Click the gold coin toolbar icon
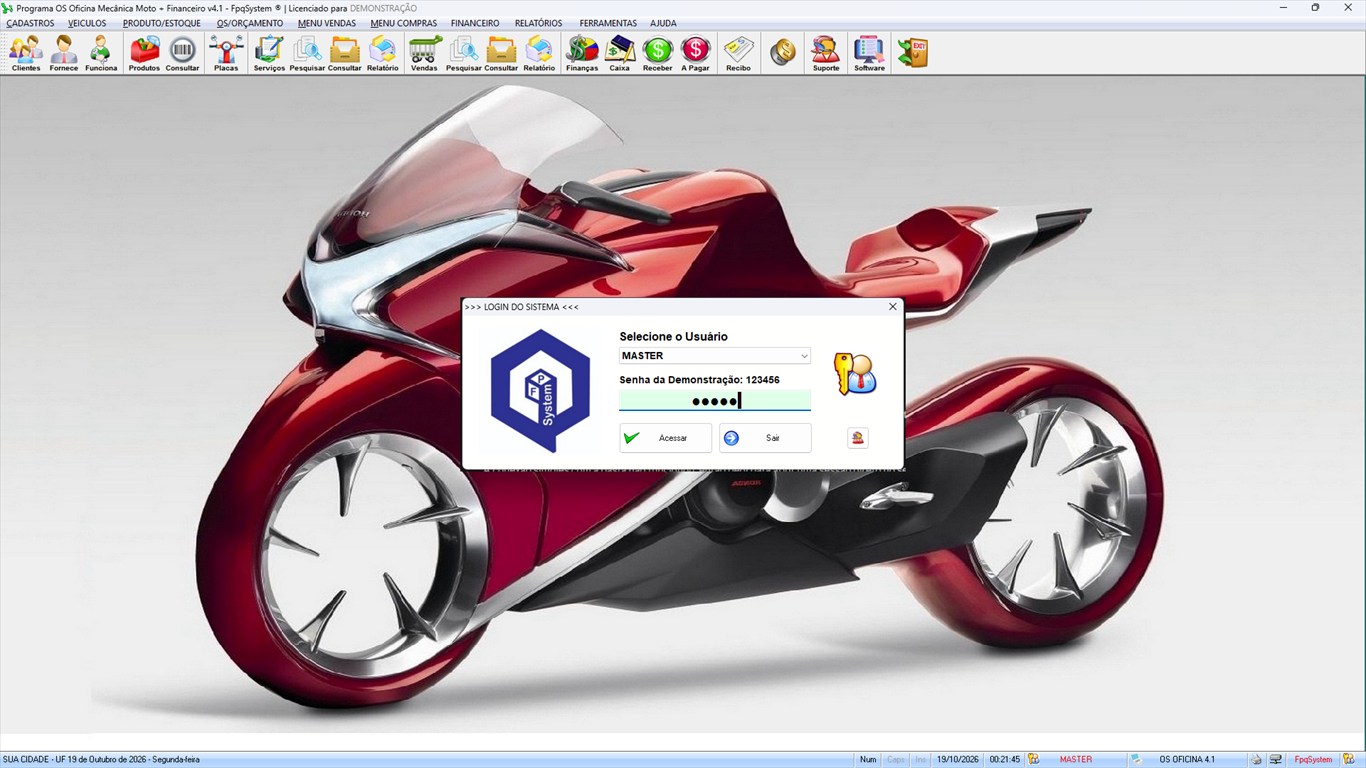The height and width of the screenshot is (768, 1366). coord(783,53)
